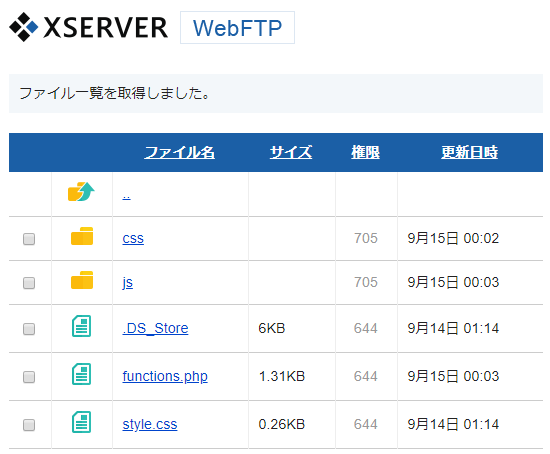The width and height of the screenshot is (550, 454).
Task: Sort by 更新日時 column header
Action: click(469, 152)
